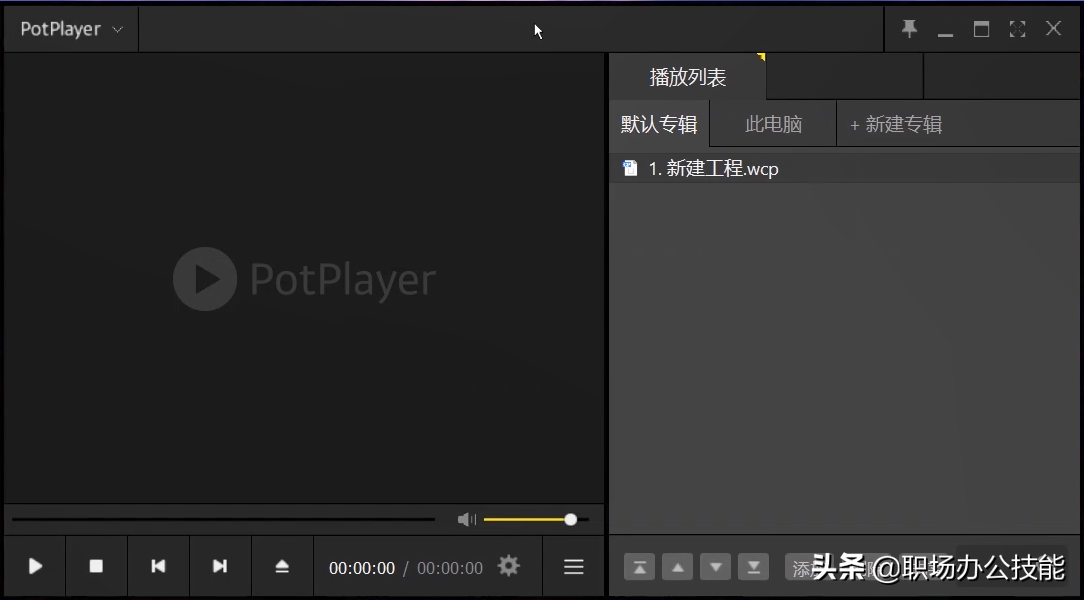Image resolution: width=1084 pixels, height=600 pixels.
Task: Adjust the yellow volume slider
Action: pos(536,519)
